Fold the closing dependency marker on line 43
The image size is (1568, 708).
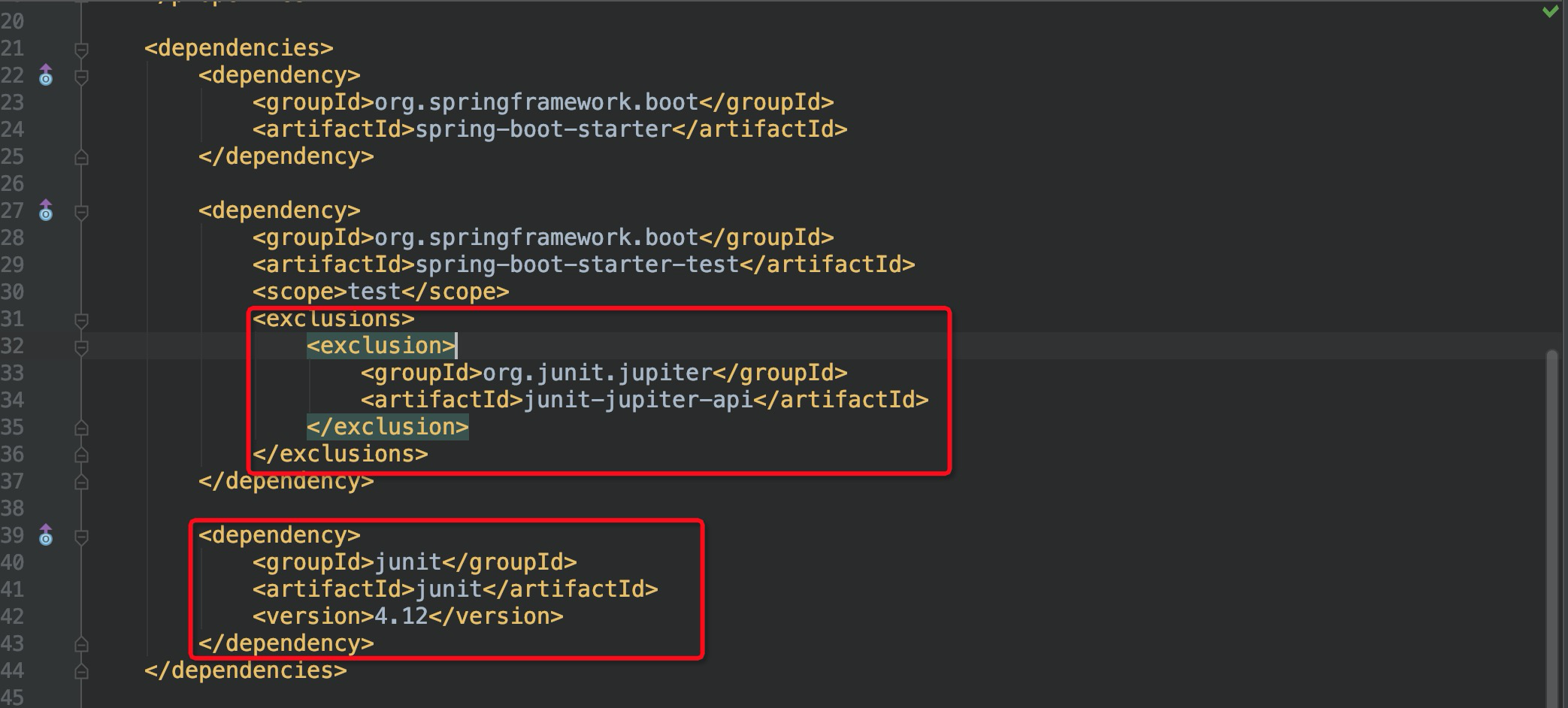point(81,644)
